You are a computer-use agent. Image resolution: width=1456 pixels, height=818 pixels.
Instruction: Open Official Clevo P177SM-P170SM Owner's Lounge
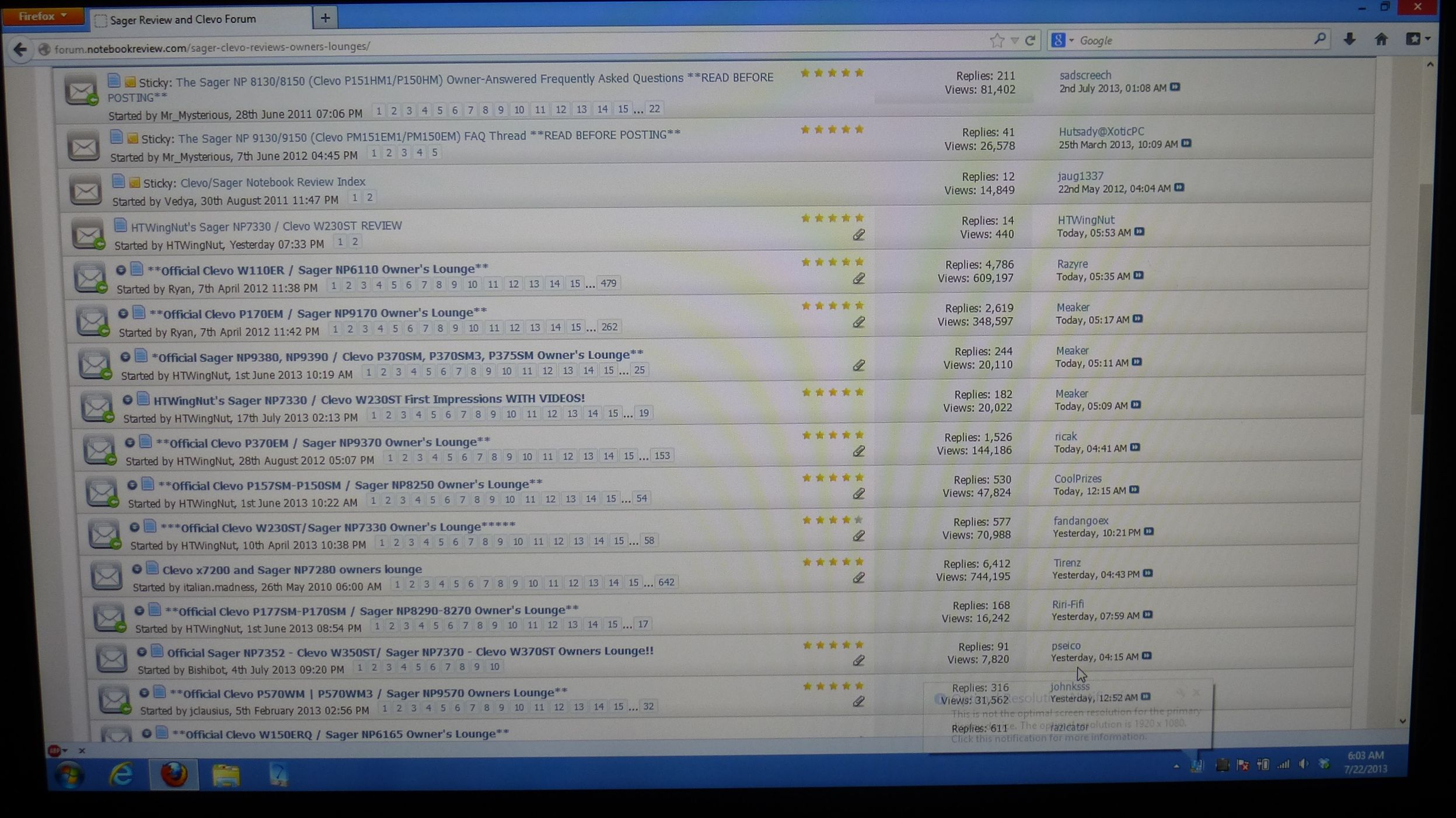[x=372, y=611]
